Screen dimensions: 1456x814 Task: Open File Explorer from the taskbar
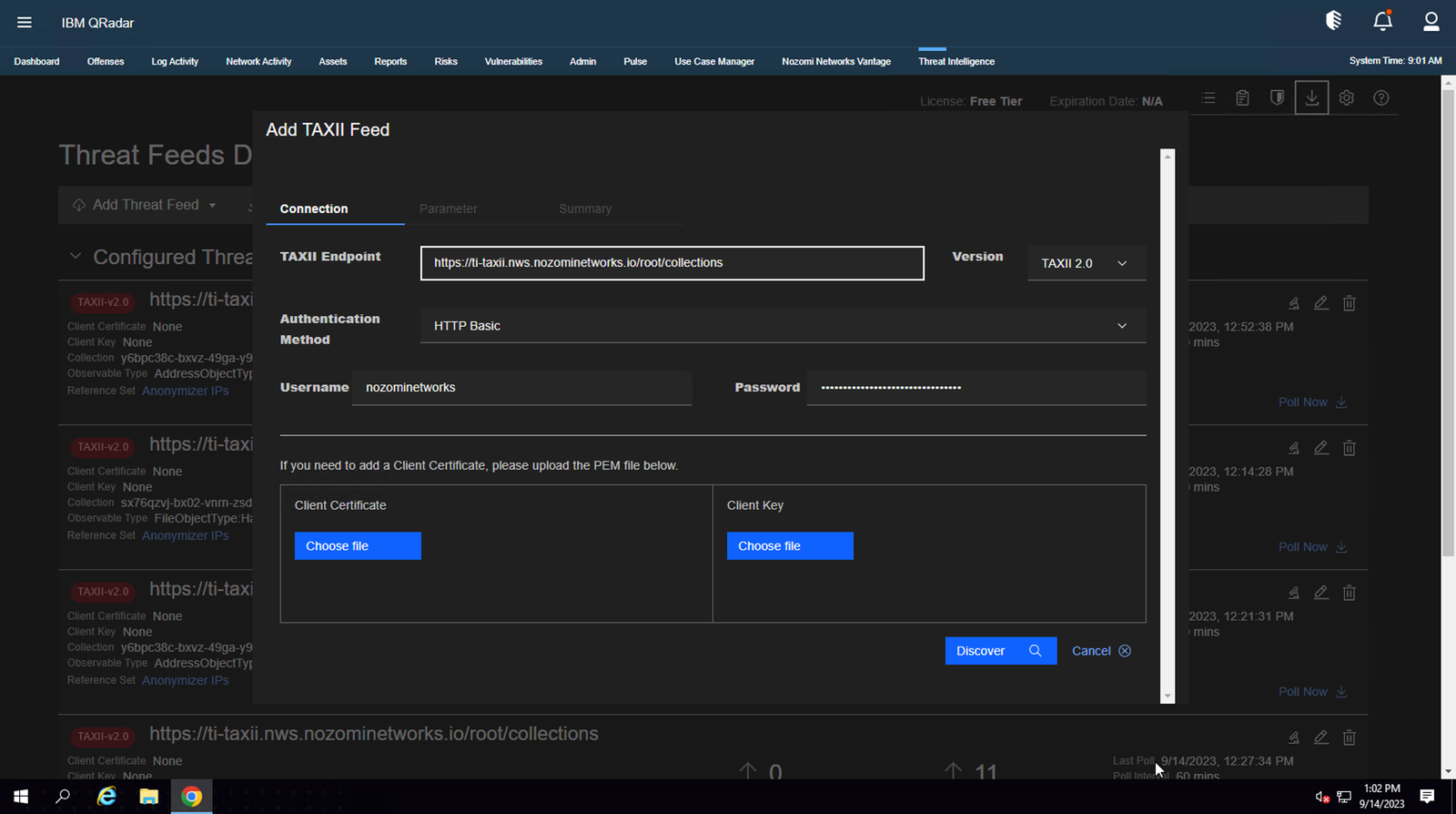pyautogui.click(x=149, y=797)
